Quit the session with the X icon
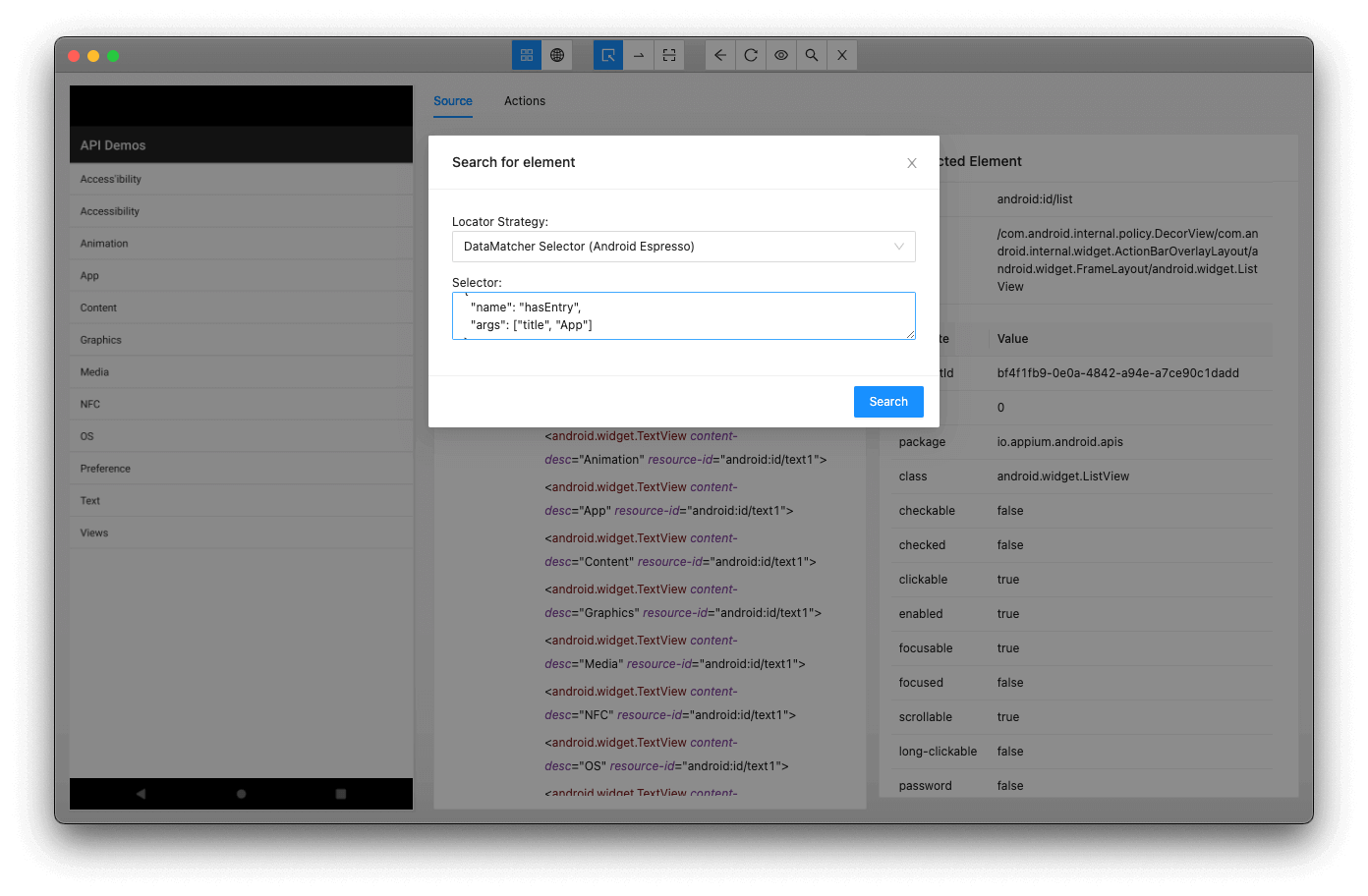This screenshot has height=896, width=1368. (x=842, y=55)
